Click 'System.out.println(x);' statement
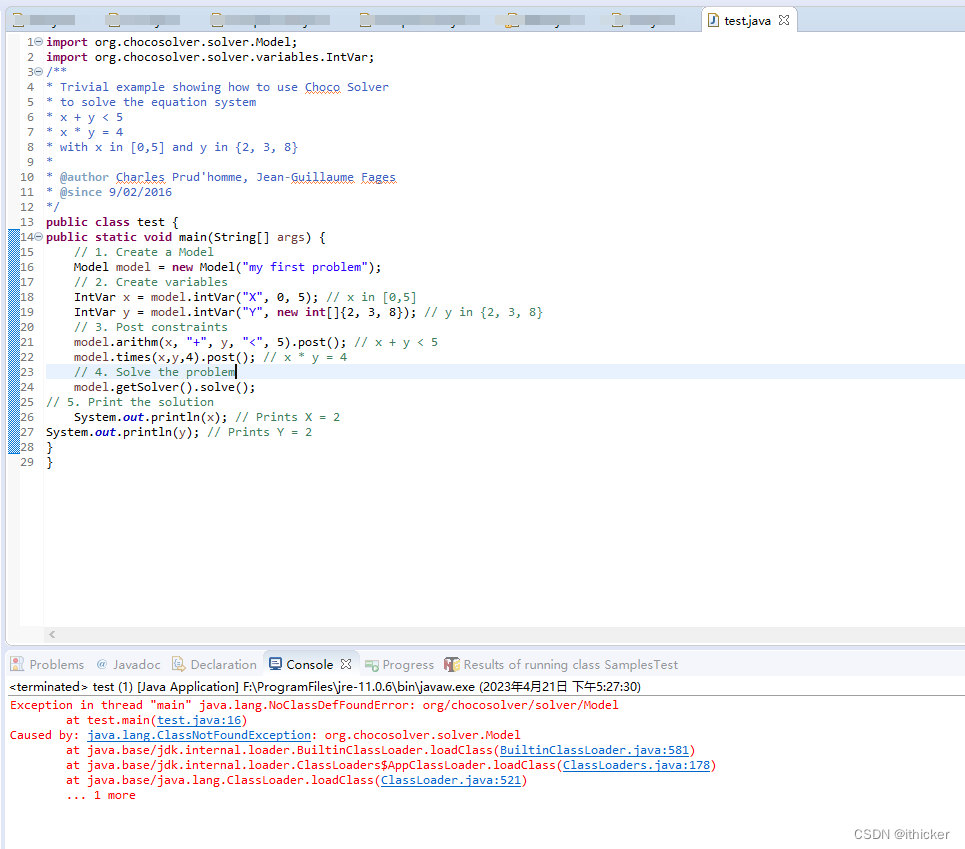 150,417
